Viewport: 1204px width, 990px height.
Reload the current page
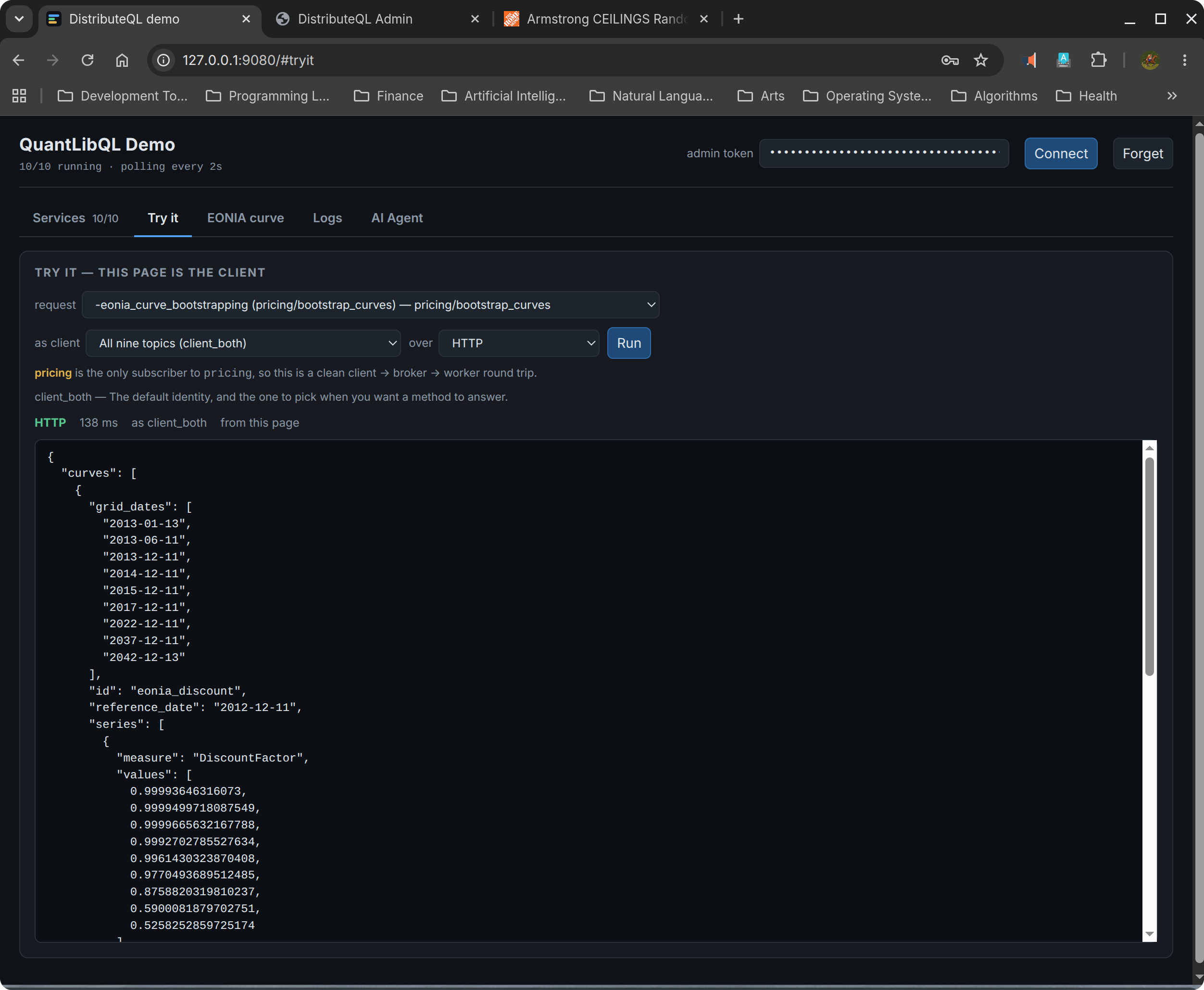[x=87, y=60]
